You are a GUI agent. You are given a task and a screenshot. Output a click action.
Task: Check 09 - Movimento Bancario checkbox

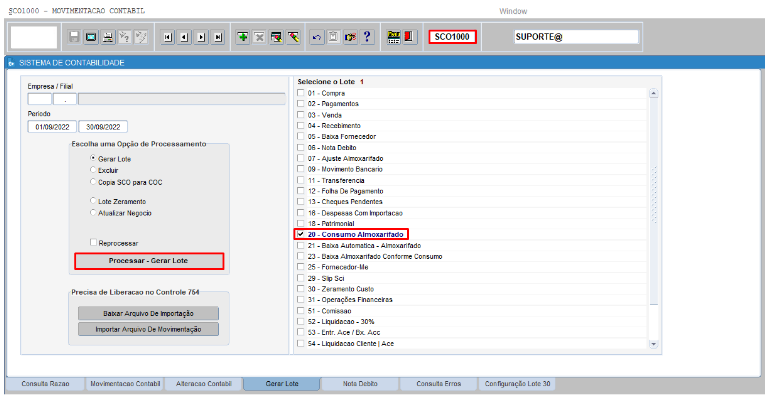tap(301, 169)
